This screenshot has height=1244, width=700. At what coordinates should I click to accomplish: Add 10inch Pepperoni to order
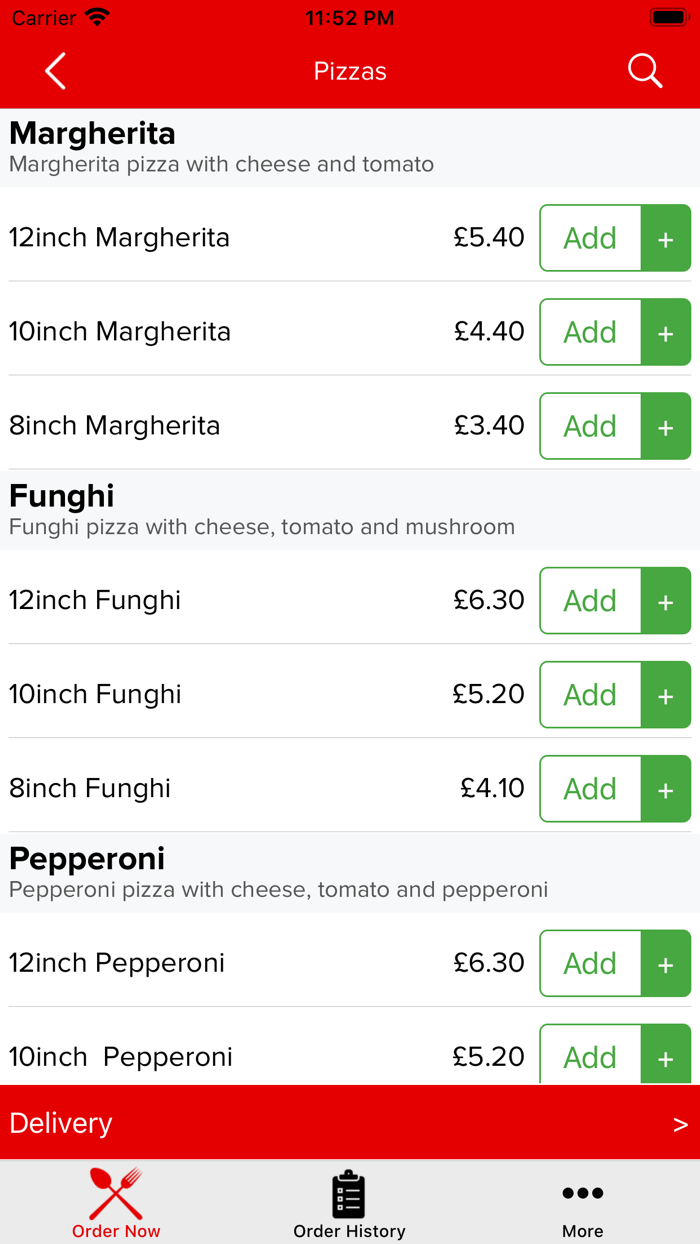[591, 1057]
